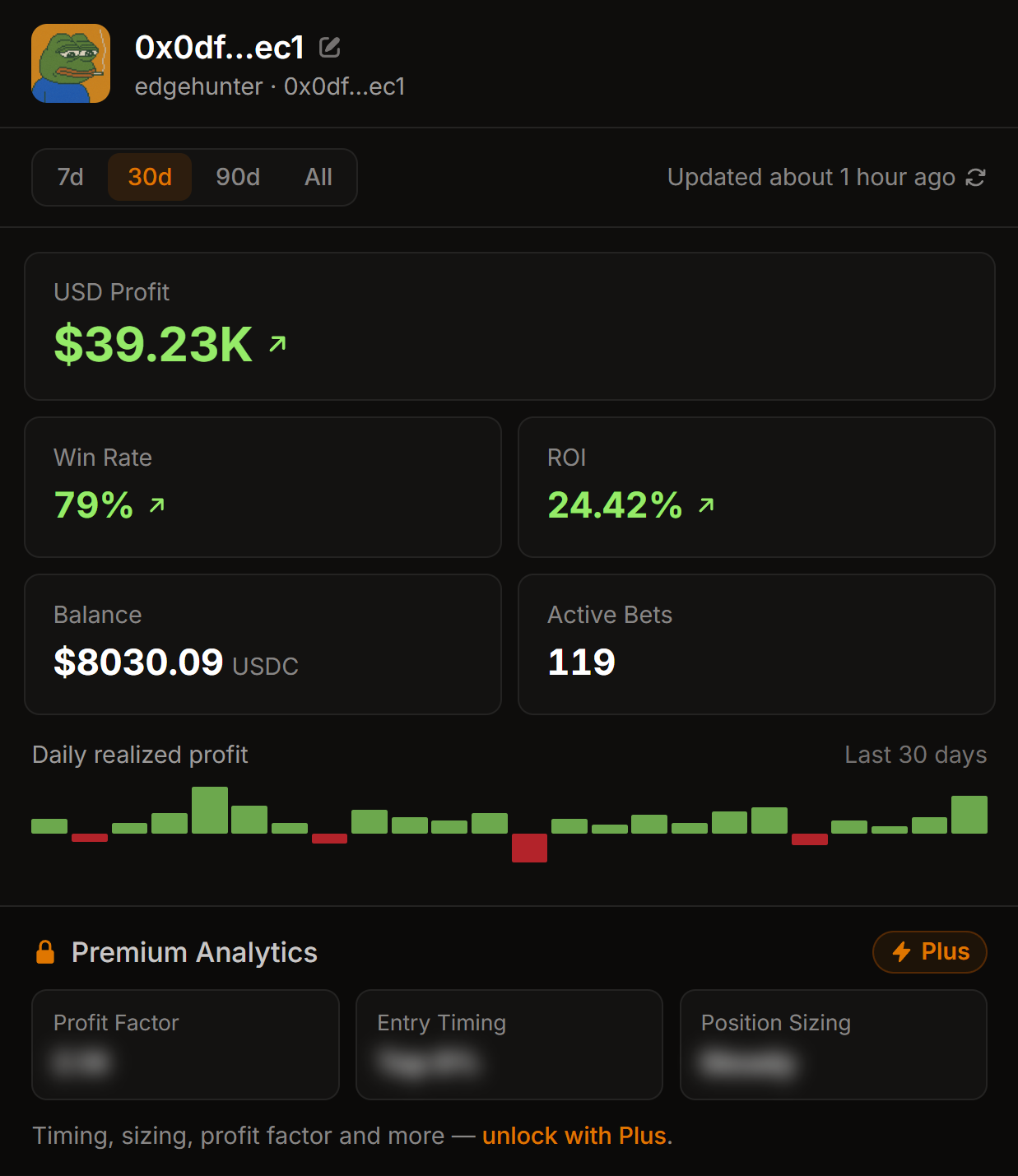Click the largest red loss bar in chart
Screen dimensions: 1018x1176
pos(529,848)
